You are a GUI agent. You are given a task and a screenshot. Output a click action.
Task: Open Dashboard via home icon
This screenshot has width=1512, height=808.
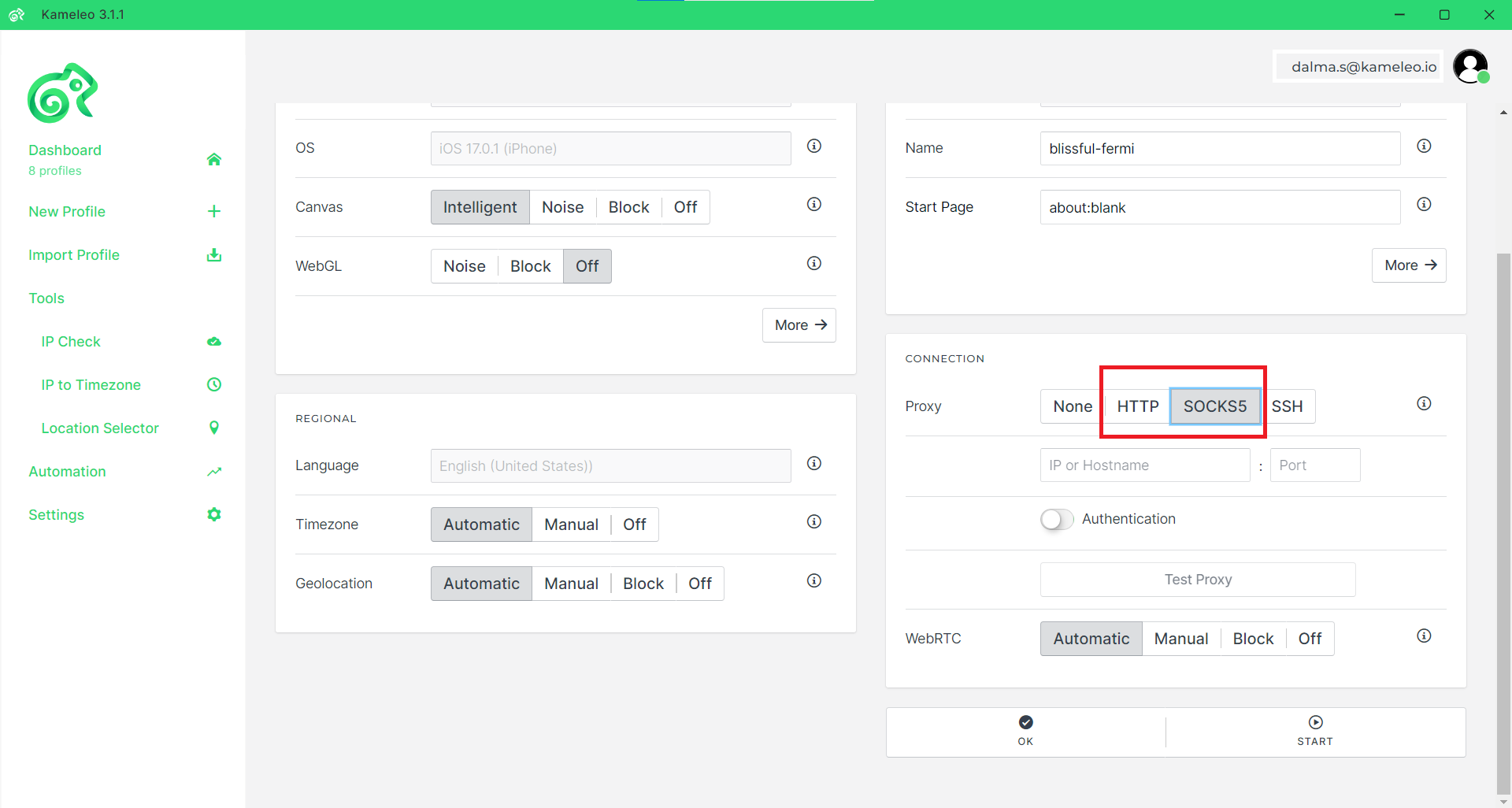click(x=214, y=159)
